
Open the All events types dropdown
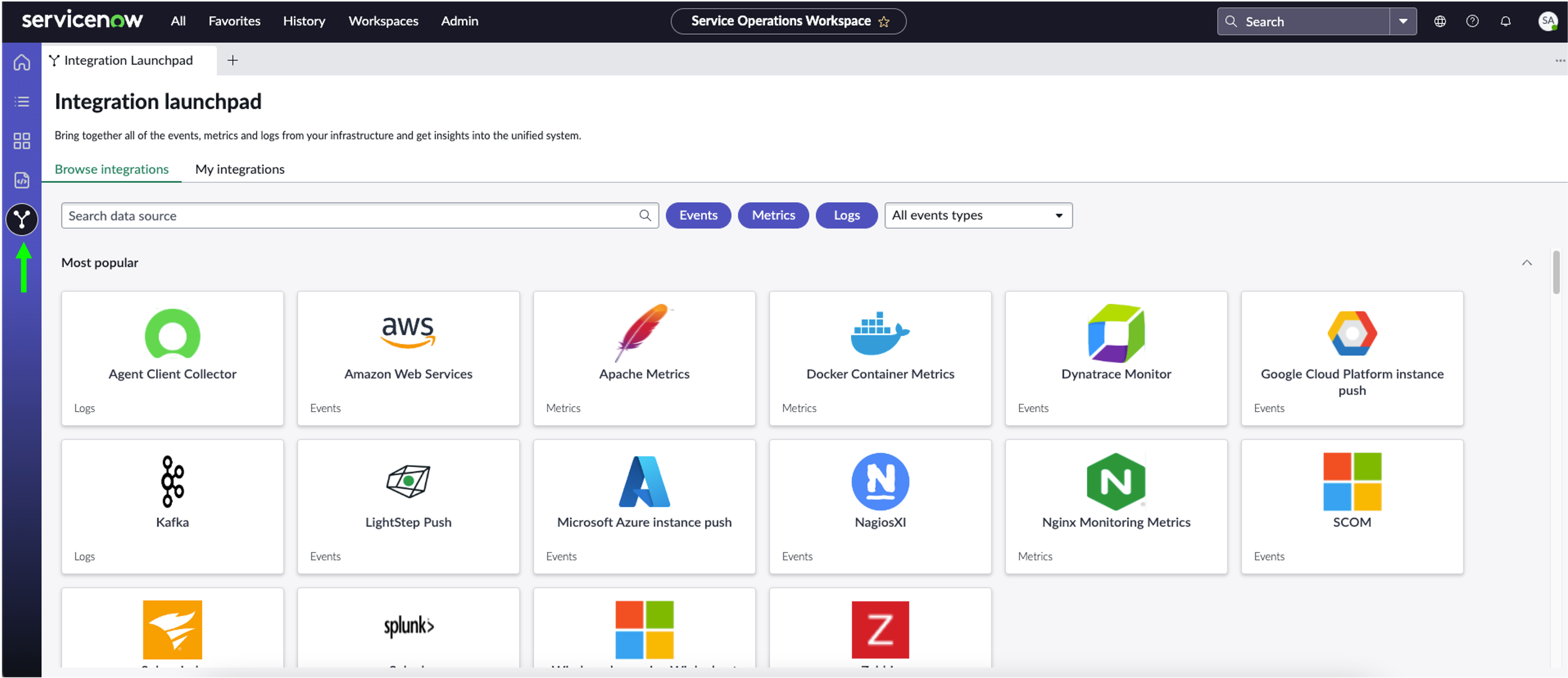pos(977,215)
